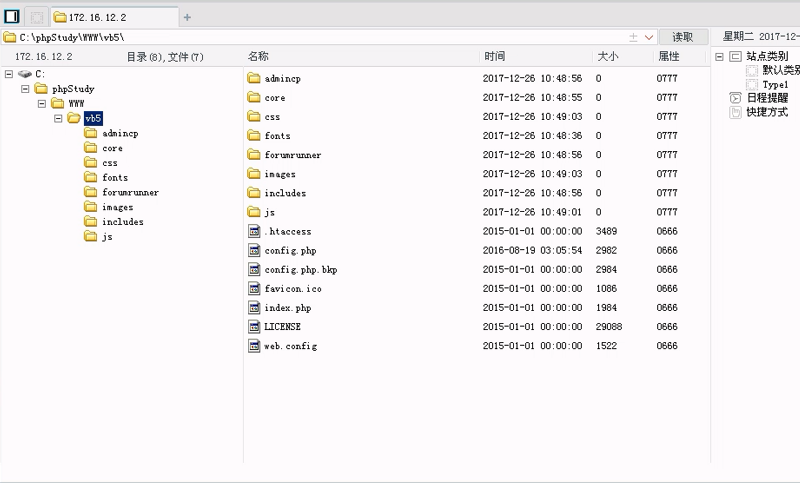The image size is (800, 483).
Task: Open the path history dropdown arrow
Action: click(x=649, y=37)
